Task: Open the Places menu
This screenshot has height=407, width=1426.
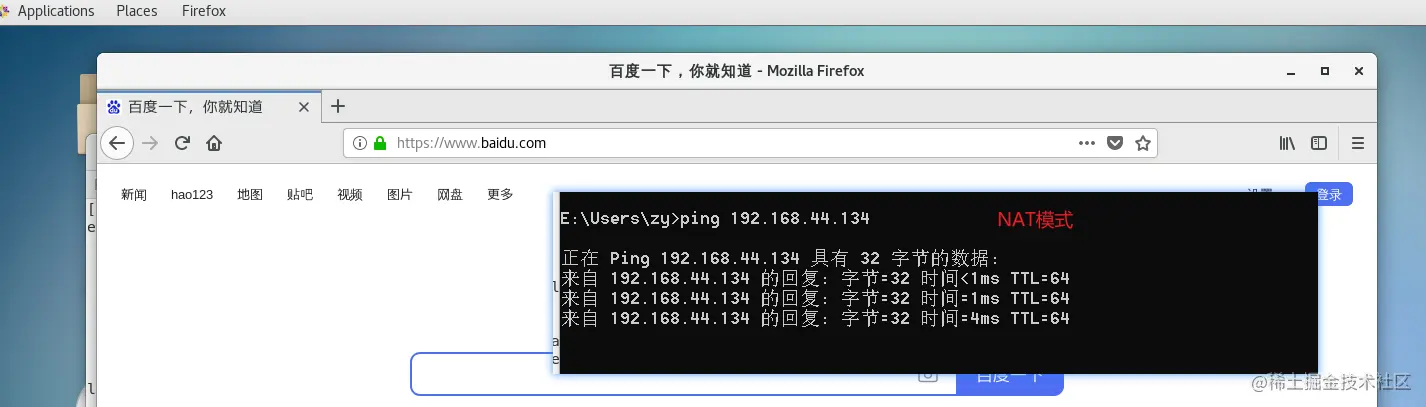Action: coord(137,11)
